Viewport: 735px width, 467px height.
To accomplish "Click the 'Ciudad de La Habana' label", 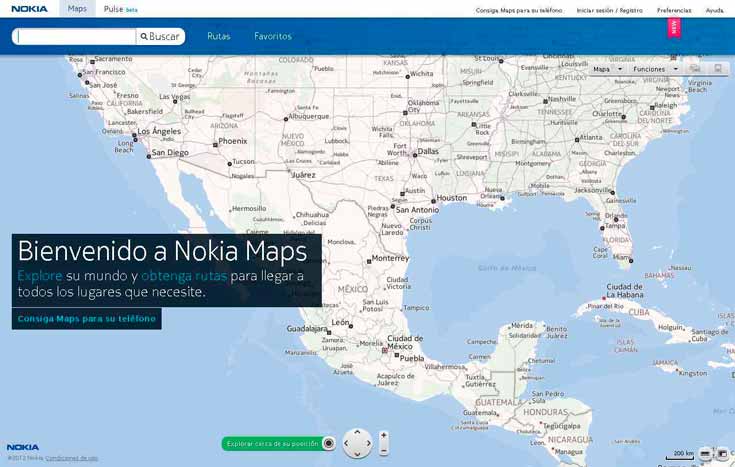I will [625, 291].
